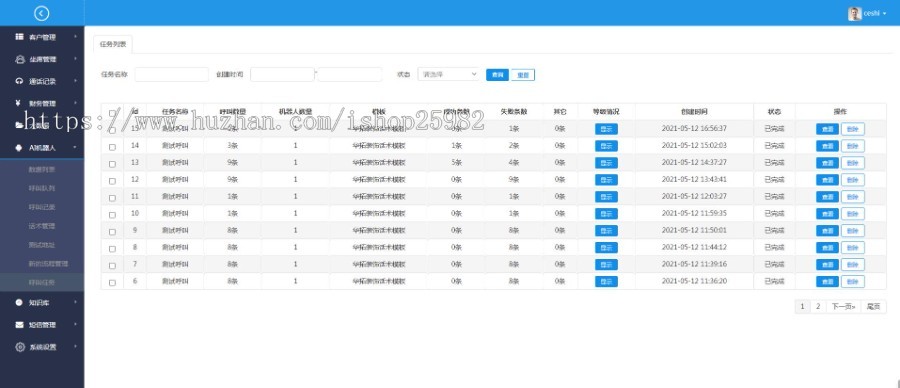Expand the 系统设置 menu chevron

[x=75, y=347]
